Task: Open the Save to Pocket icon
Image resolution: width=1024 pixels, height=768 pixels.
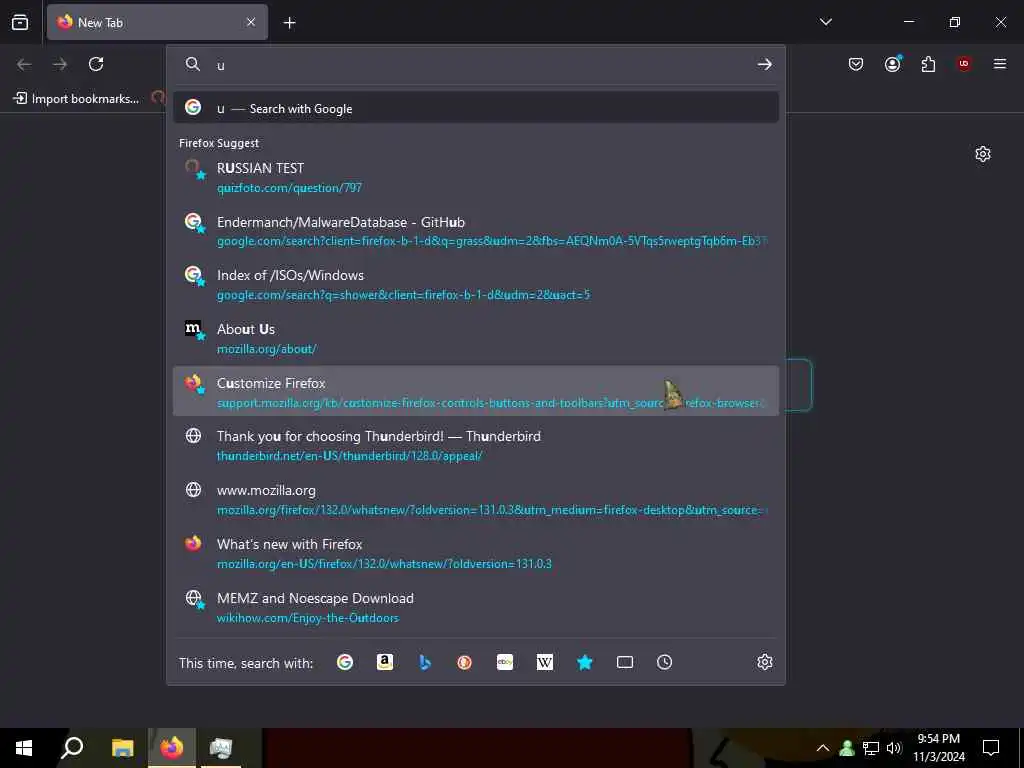Action: [x=856, y=64]
